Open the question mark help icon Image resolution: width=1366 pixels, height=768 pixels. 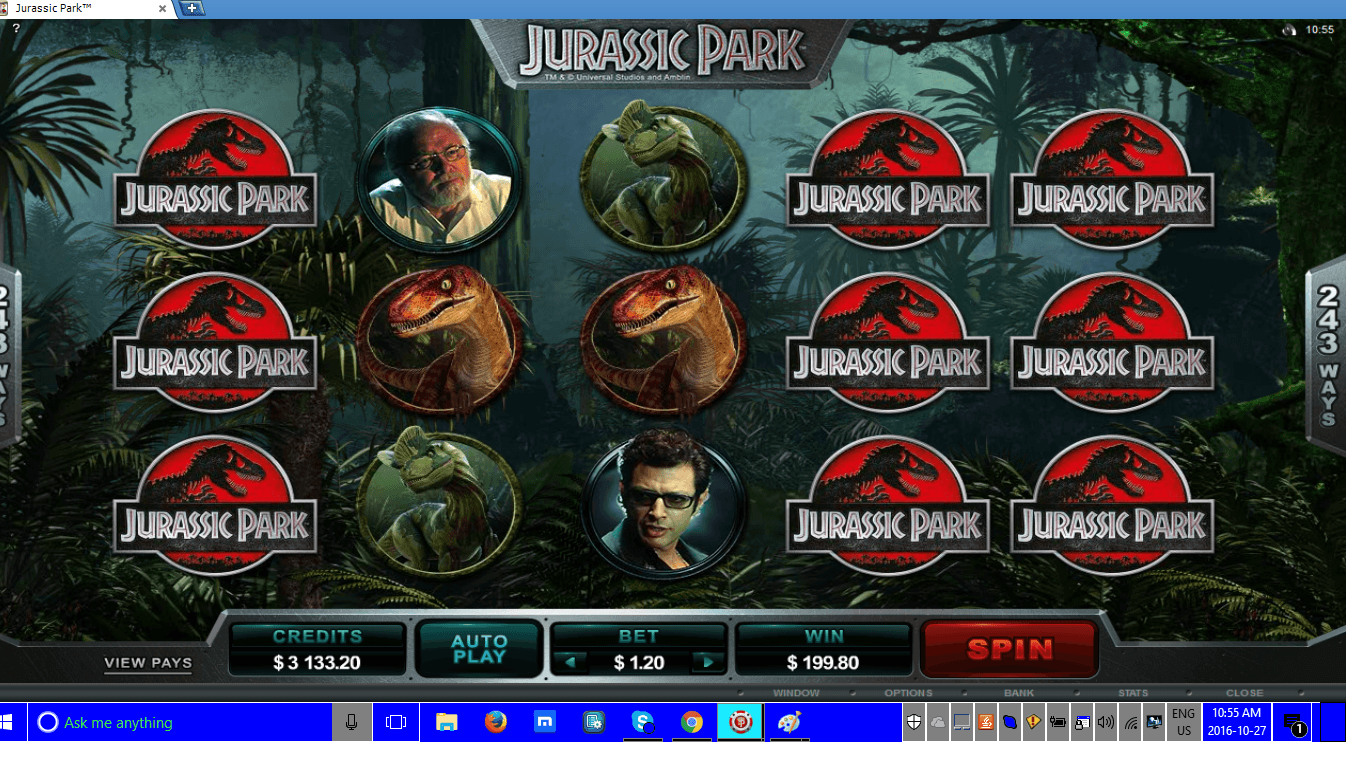point(16,28)
